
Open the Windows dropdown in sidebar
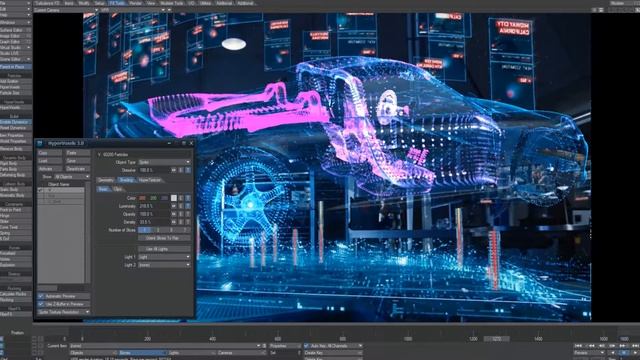pyautogui.click(x=16, y=22)
